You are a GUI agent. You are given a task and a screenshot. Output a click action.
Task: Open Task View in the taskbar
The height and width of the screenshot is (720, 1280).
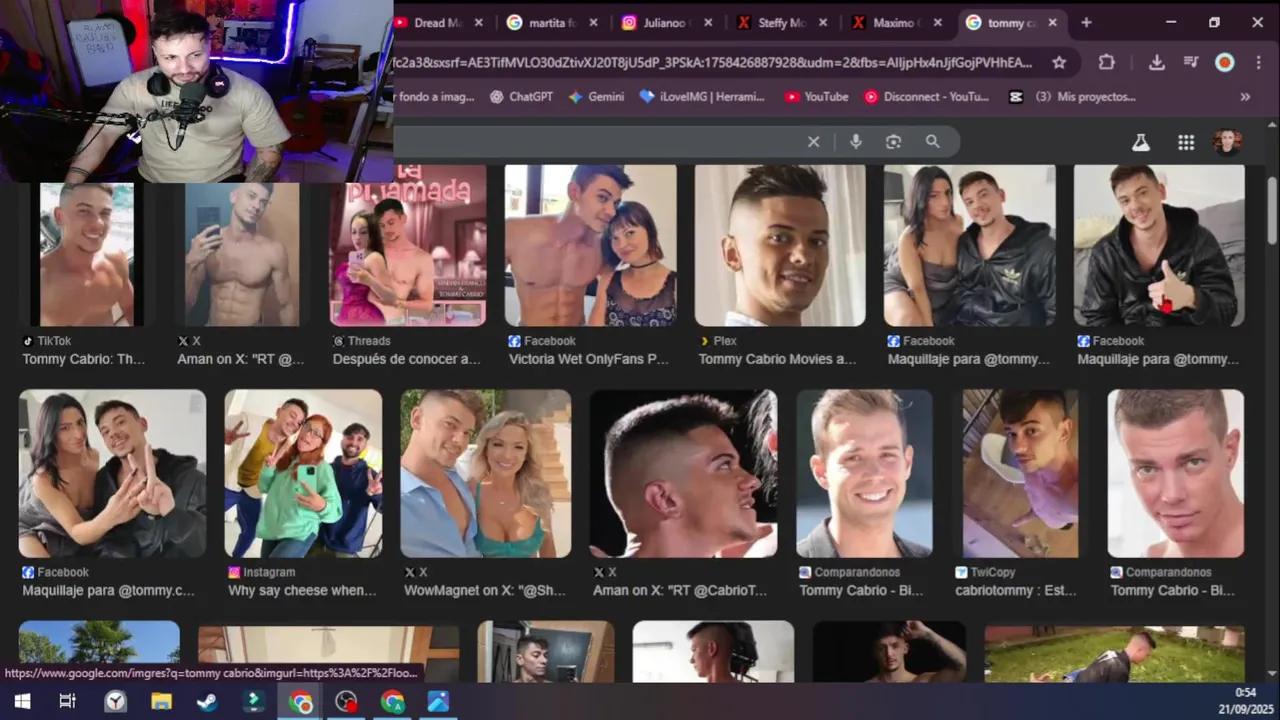(68, 702)
